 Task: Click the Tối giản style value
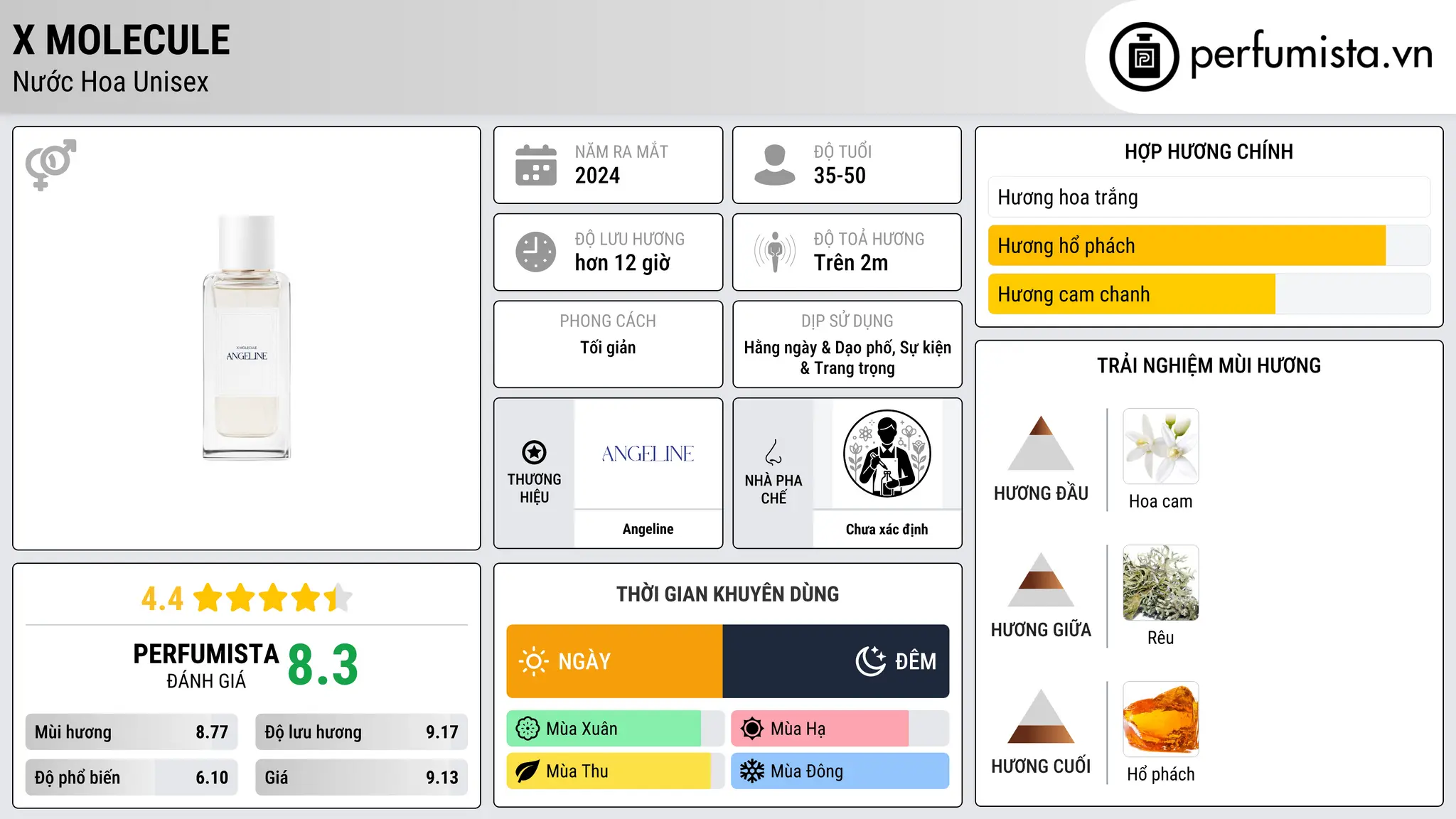[x=608, y=348]
